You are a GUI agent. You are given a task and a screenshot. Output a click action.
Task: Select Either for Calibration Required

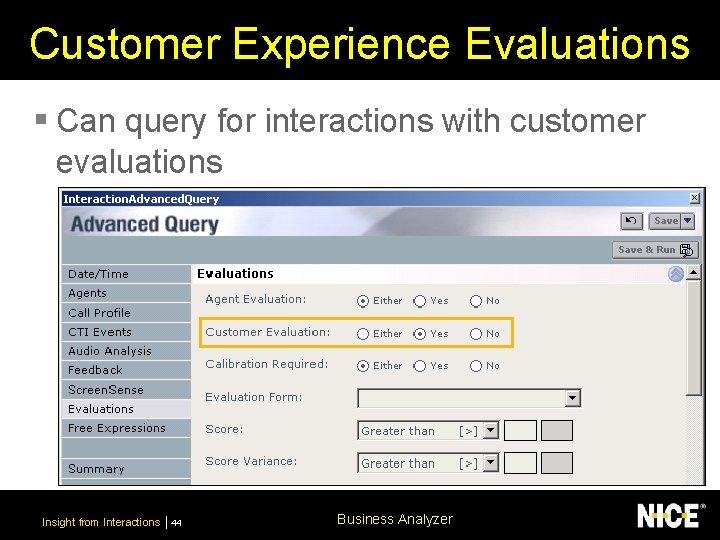[x=363, y=366]
